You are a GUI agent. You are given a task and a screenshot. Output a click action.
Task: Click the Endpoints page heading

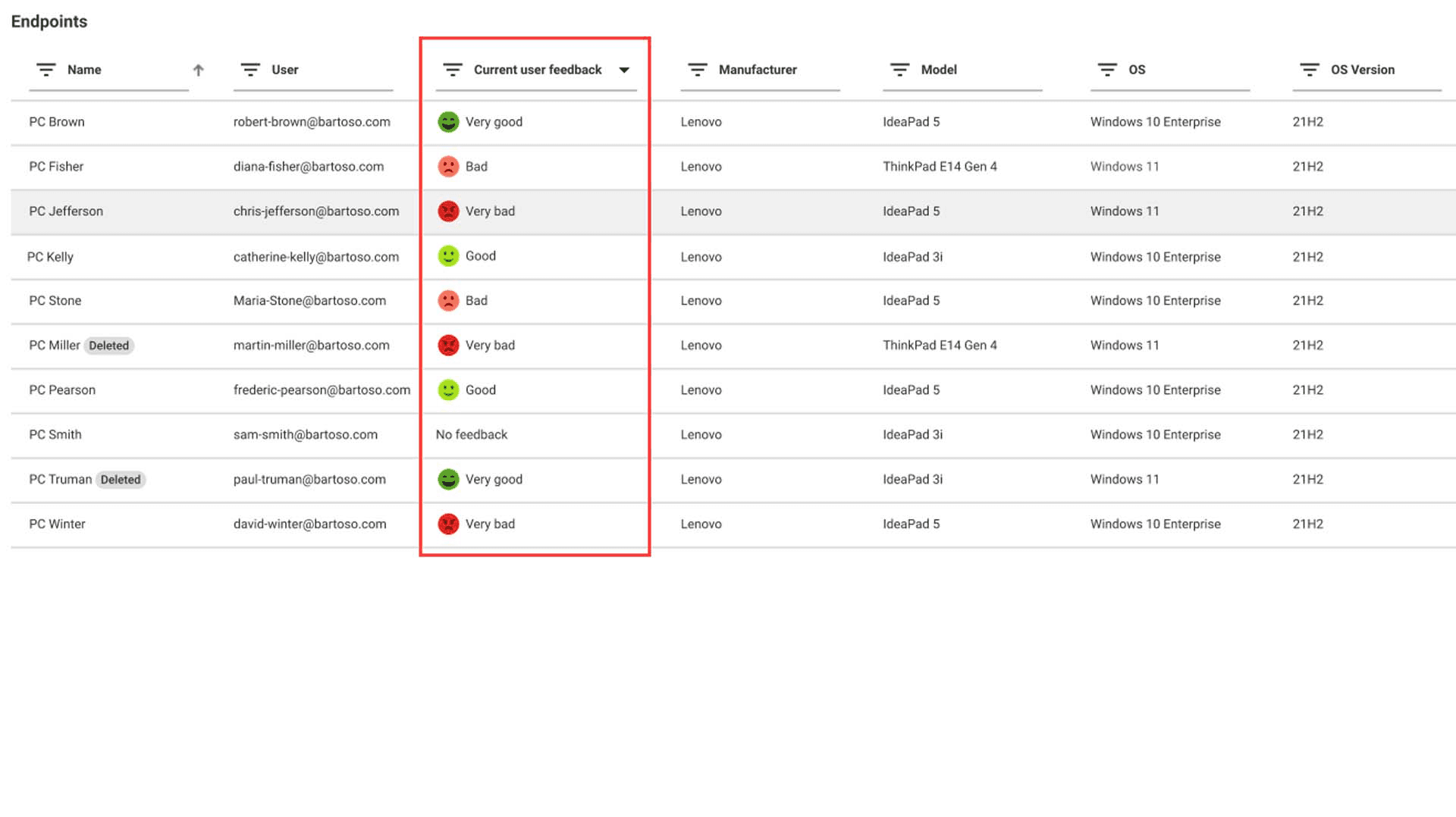pyautogui.click(x=49, y=21)
